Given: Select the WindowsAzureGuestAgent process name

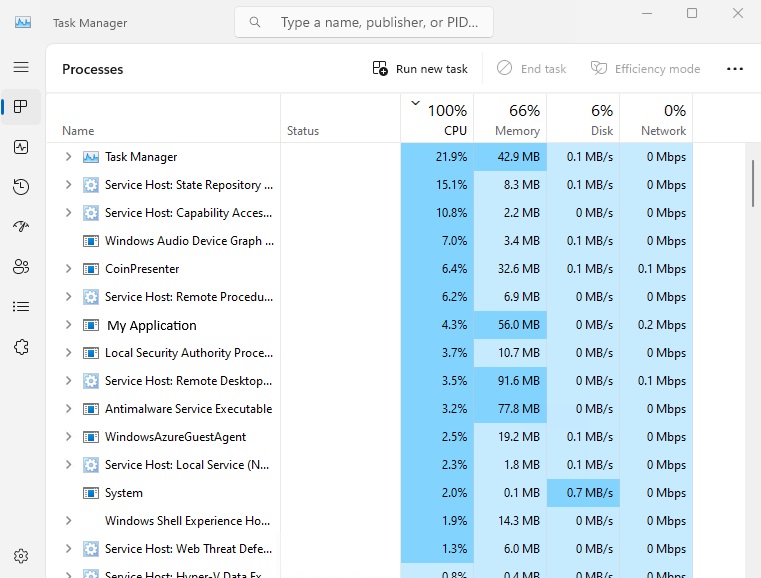Looking at the screenshot, I should click(x=176, y=437).
